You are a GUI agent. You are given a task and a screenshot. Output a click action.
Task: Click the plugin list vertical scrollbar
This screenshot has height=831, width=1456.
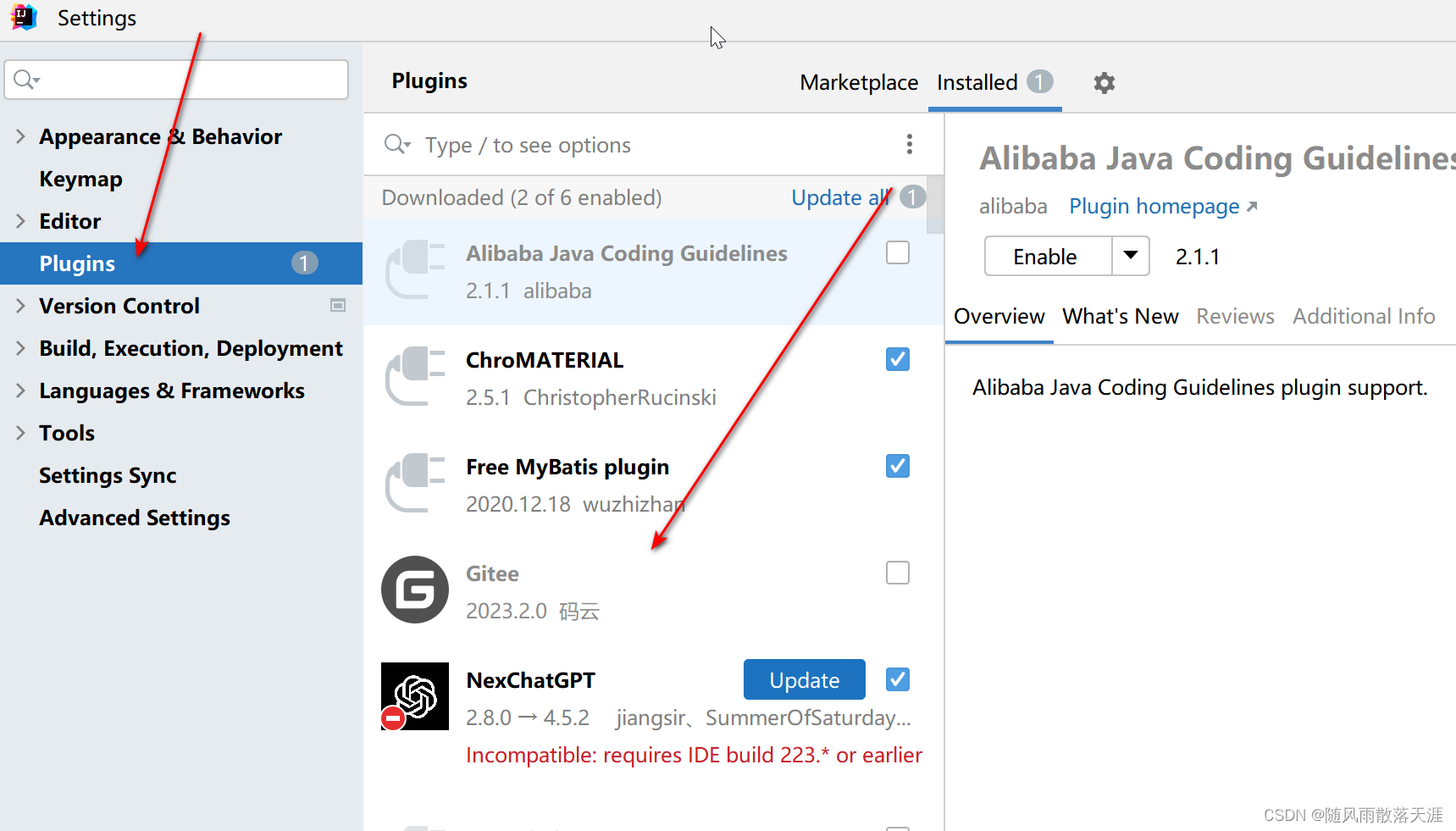click(x=935, y=204)
